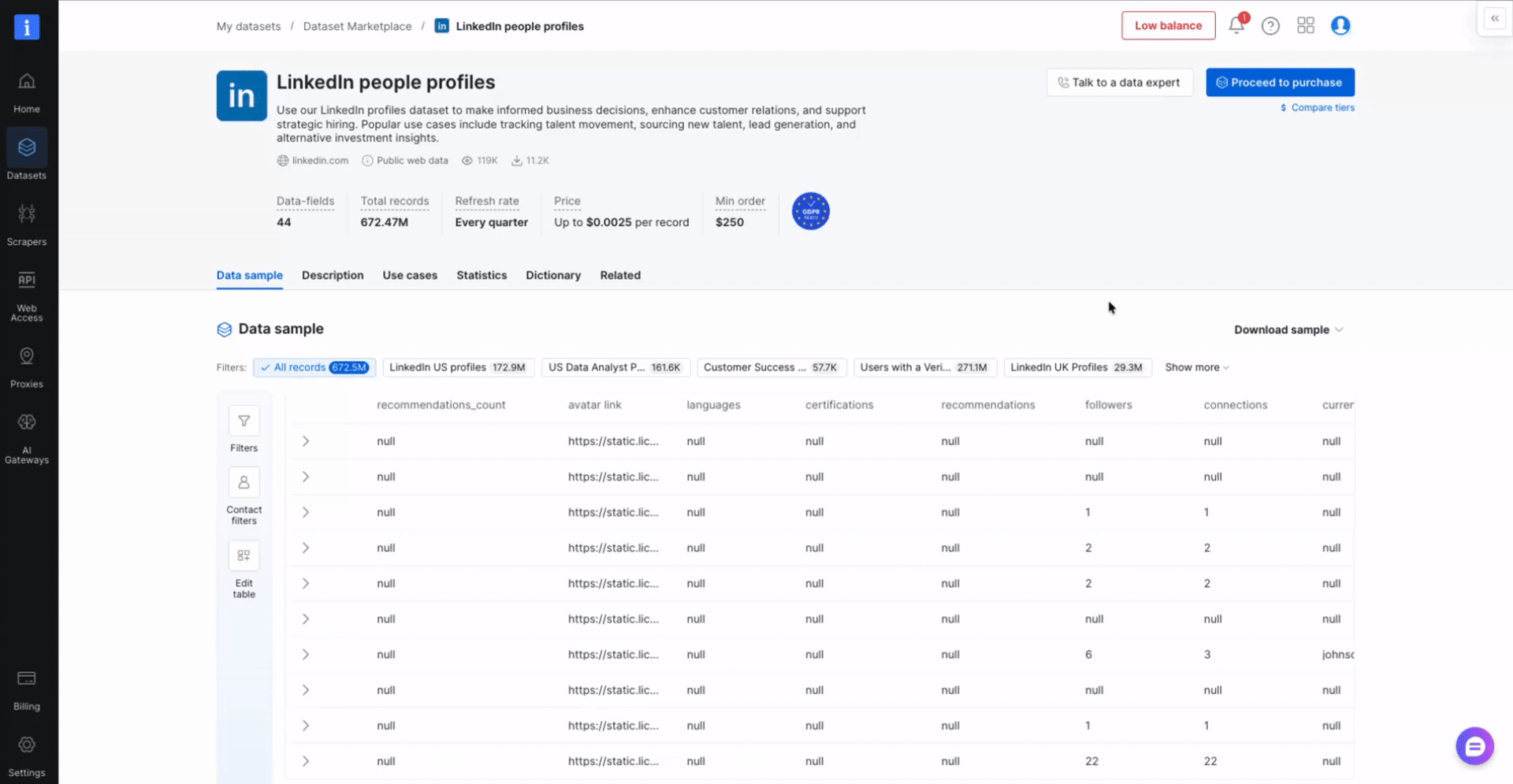Select the US Data Analyst filter
Image resolution: width=1513 pixels, height=784 pixels.
pyautogui.click(x=616, y=367)
